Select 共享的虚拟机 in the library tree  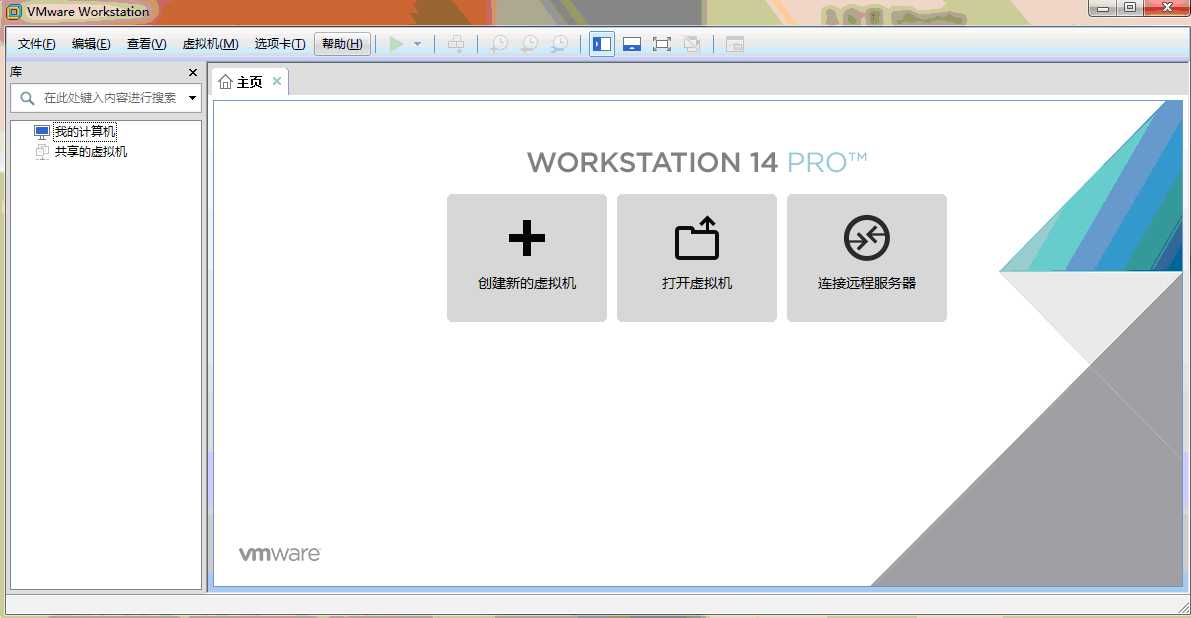pos(90,152)
